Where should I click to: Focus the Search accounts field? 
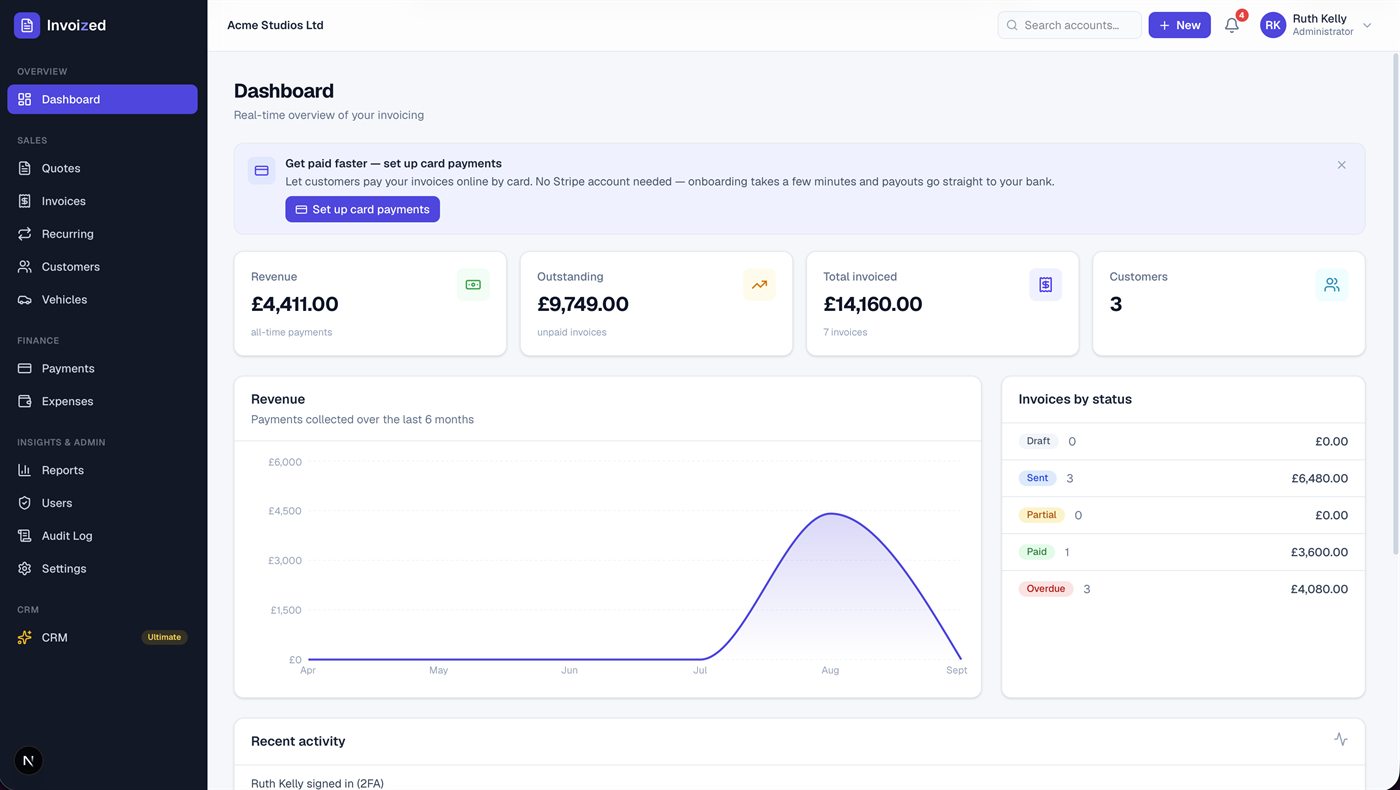click(x=1069, y=25)
